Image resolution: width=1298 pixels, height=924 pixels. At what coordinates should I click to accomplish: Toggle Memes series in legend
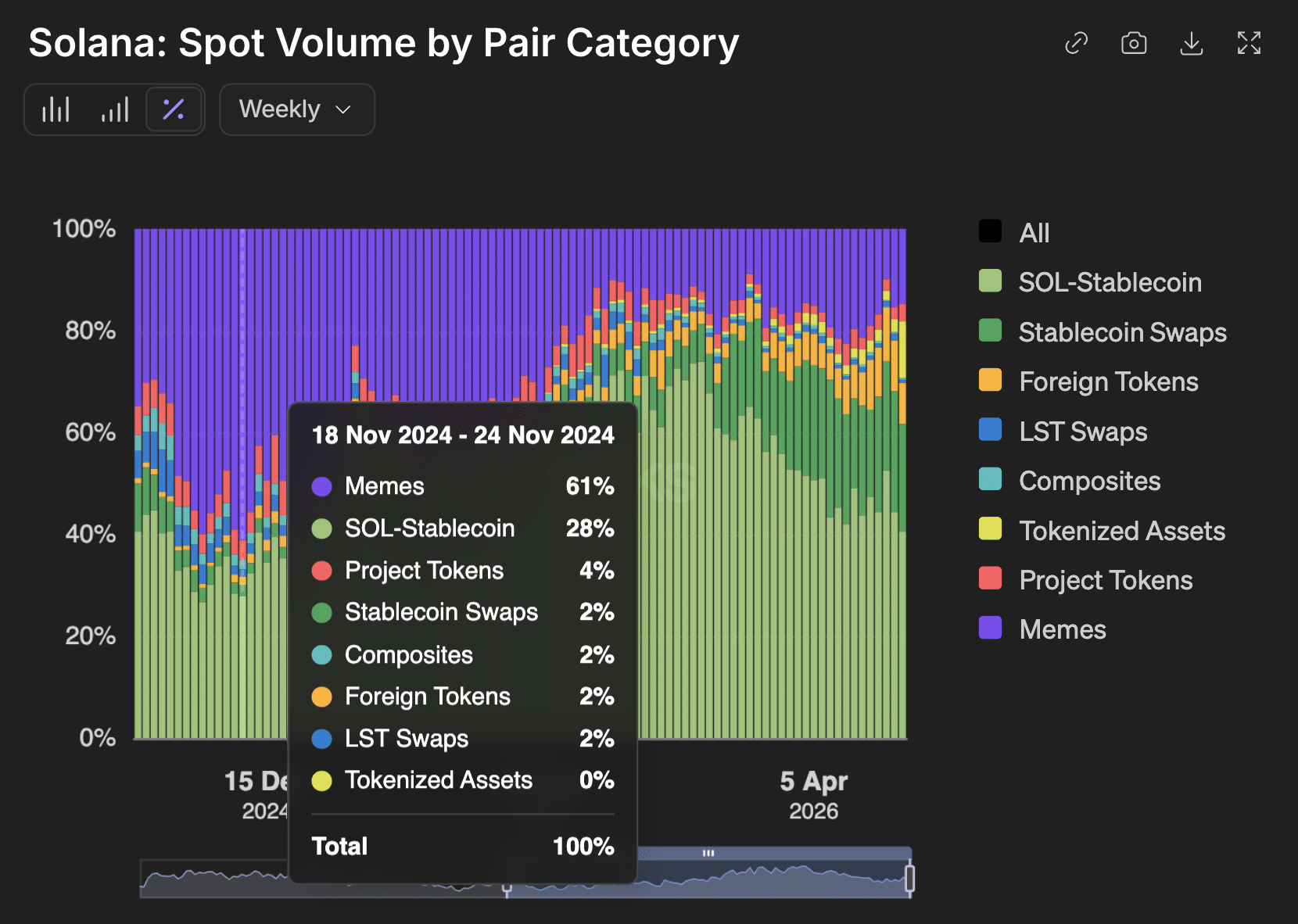point(1042,629)
